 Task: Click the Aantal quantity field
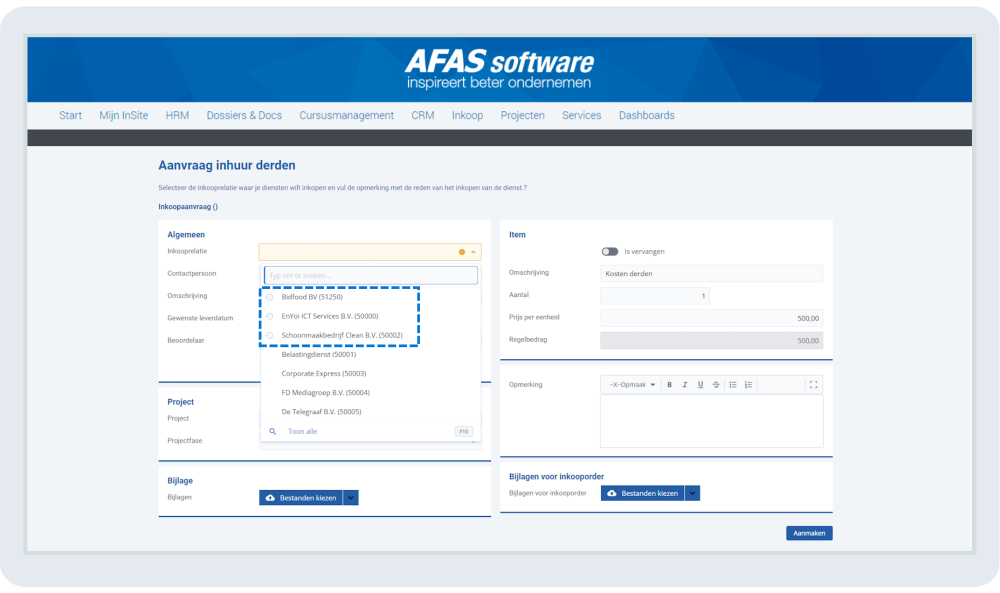(654, 296)
